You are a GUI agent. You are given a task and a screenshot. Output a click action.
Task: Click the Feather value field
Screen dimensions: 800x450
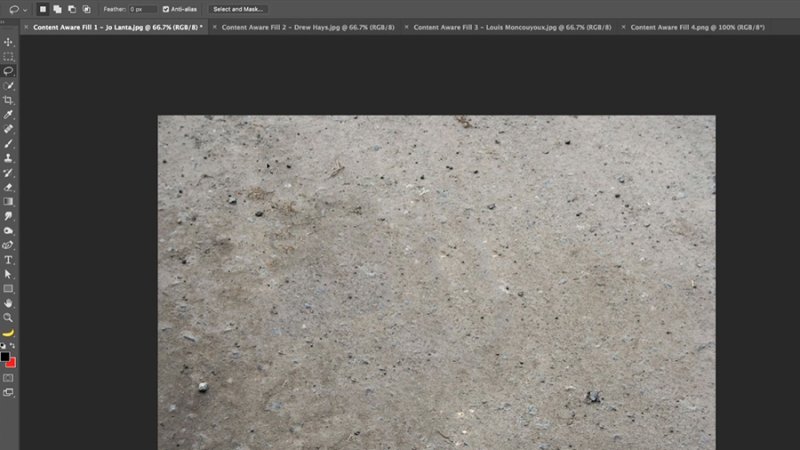point(142,9)
